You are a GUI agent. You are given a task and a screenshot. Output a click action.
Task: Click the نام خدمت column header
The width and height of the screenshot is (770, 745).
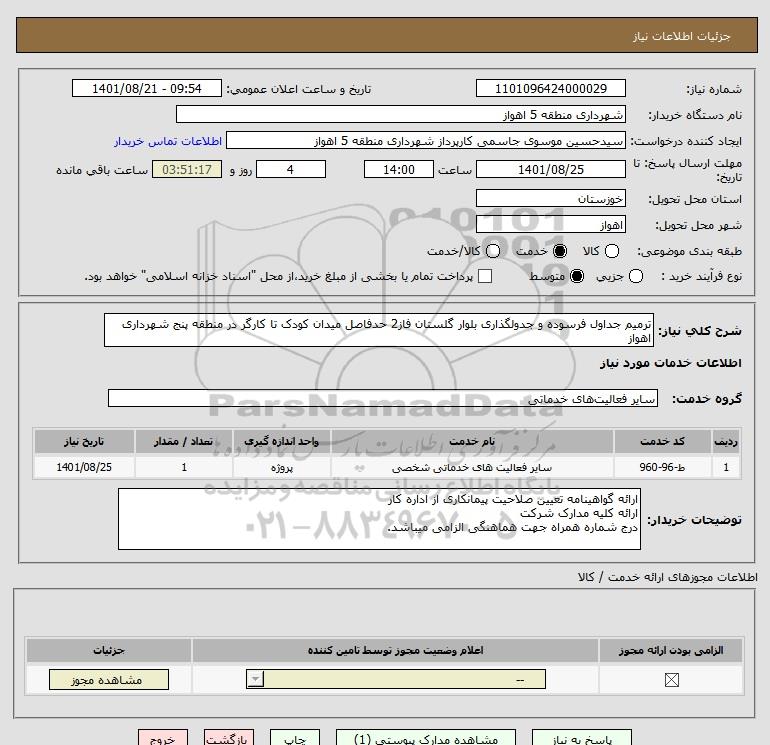tap(472, 441)
